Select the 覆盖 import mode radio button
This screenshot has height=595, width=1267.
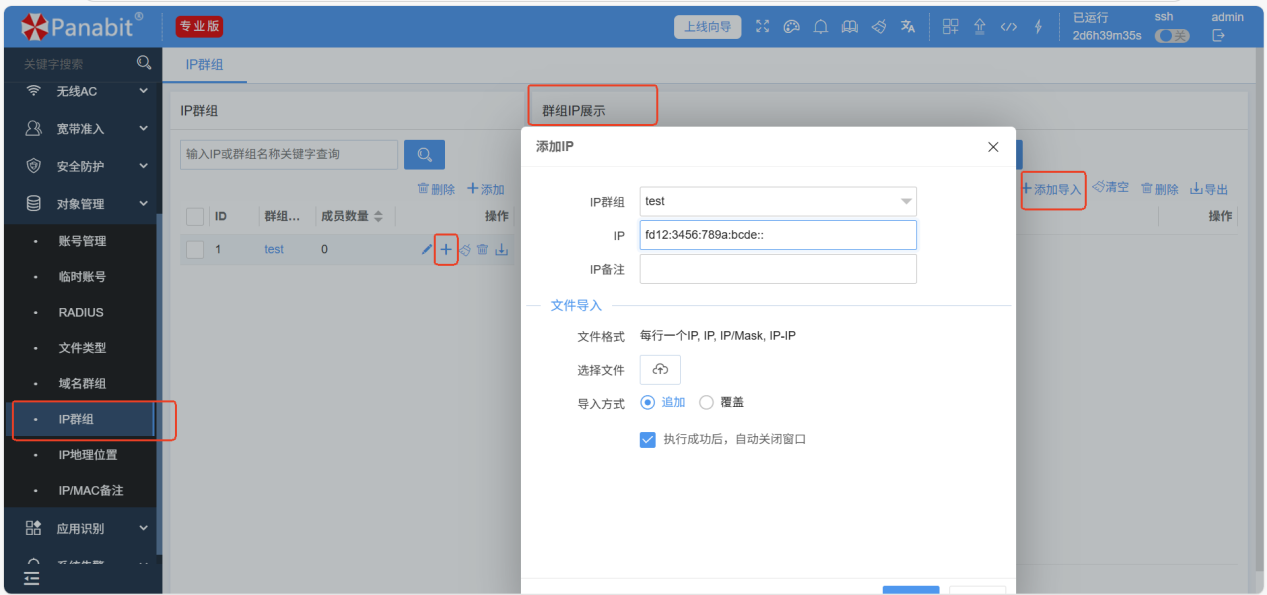(707, 402)
